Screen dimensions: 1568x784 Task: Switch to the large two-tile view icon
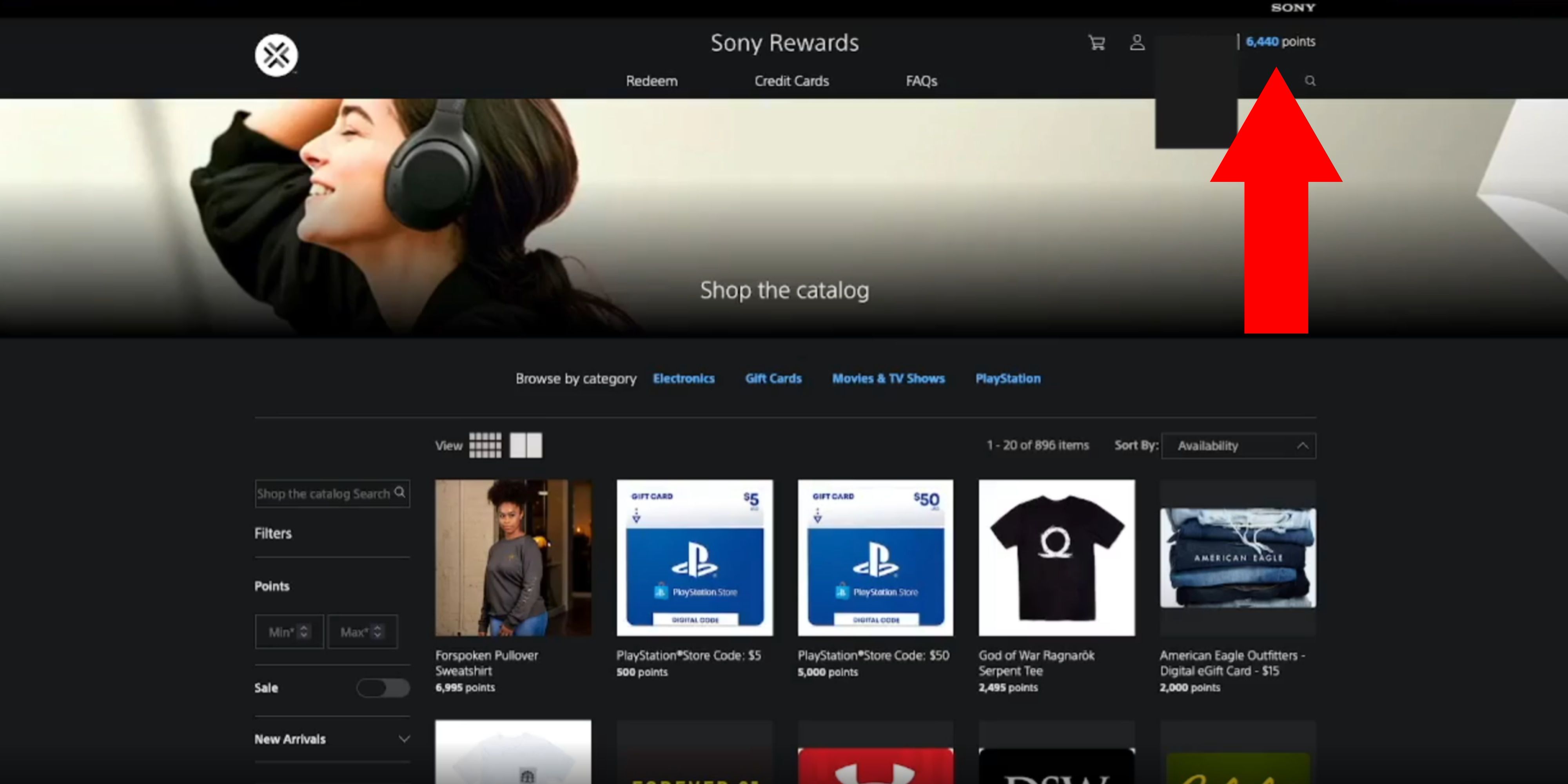point(526,445)
